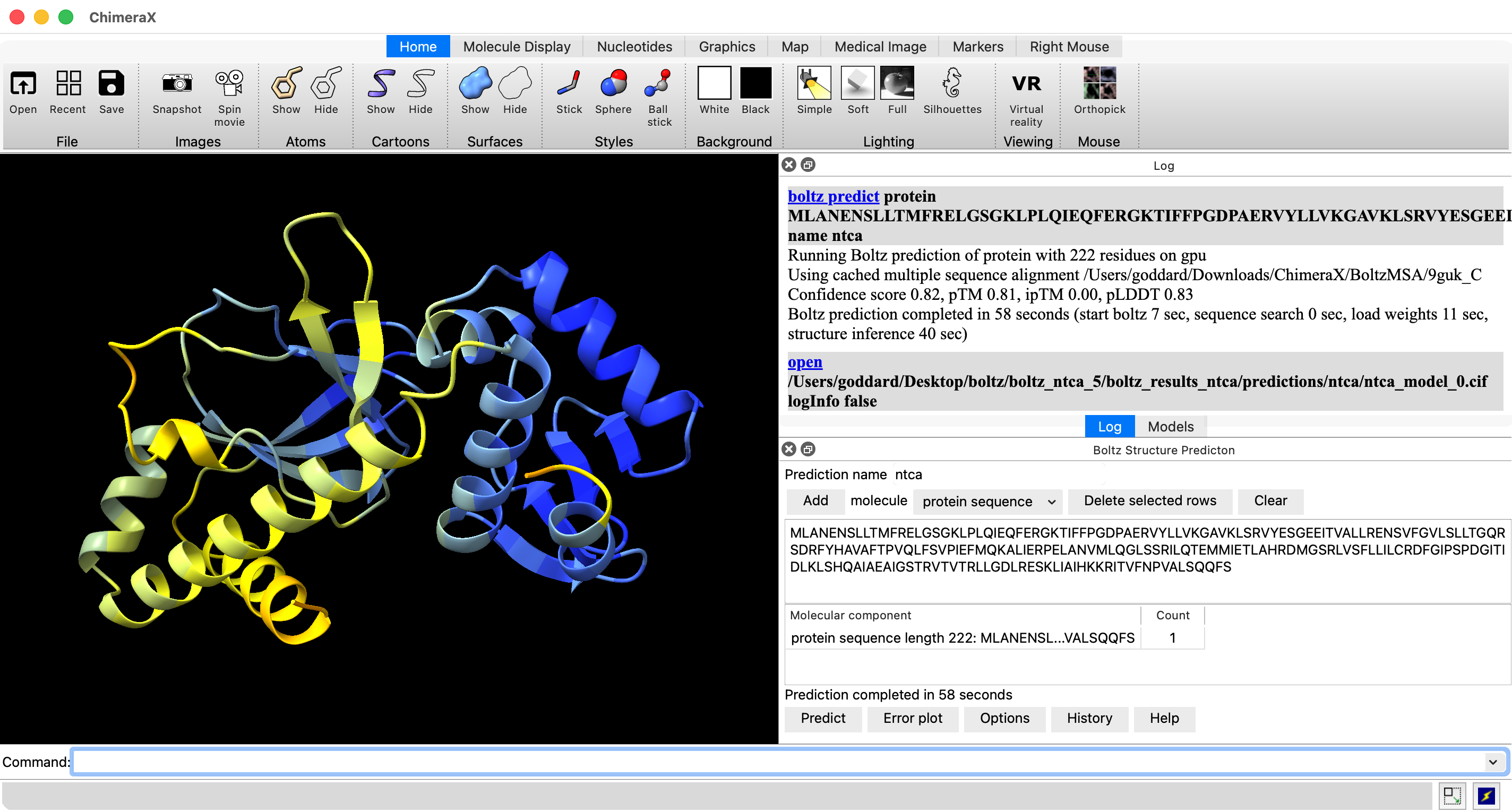Show atoms using the Atoms Show icon
The image size is (1512, 812).
[286, 84]
